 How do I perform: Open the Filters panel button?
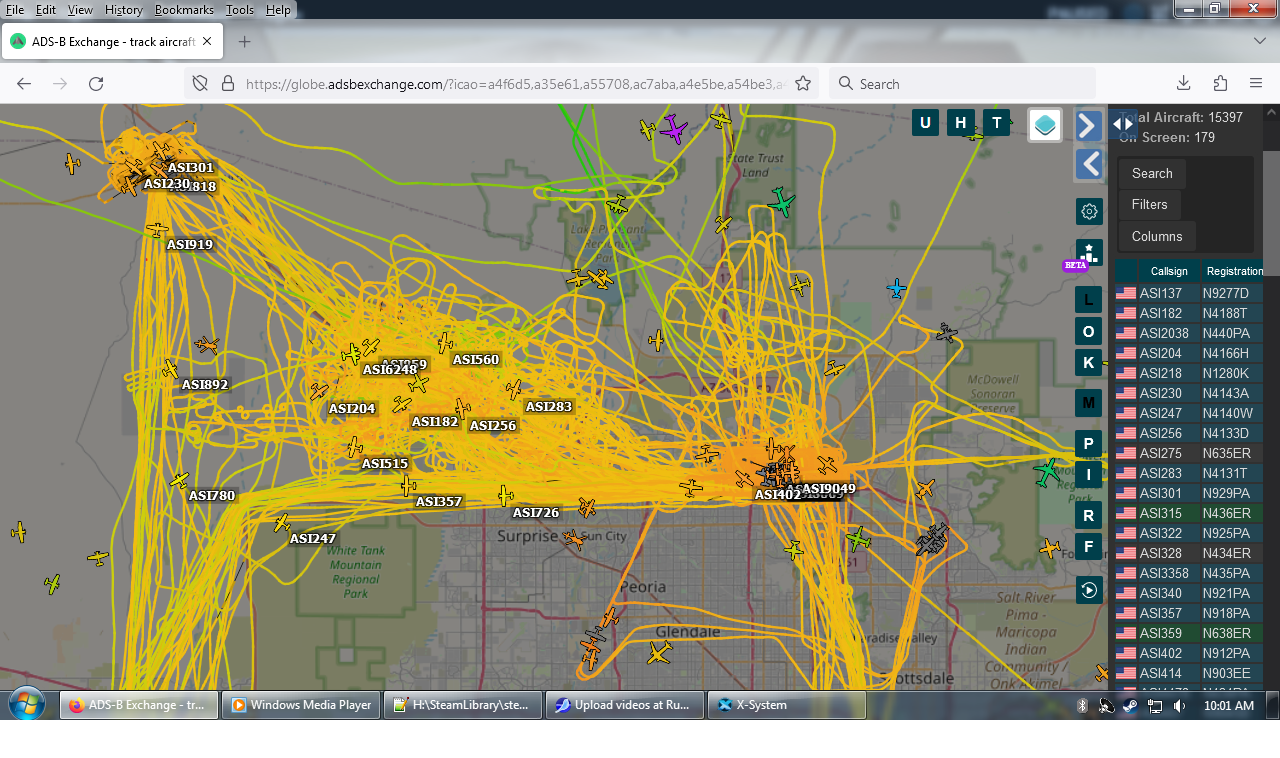pos(1149,205)
